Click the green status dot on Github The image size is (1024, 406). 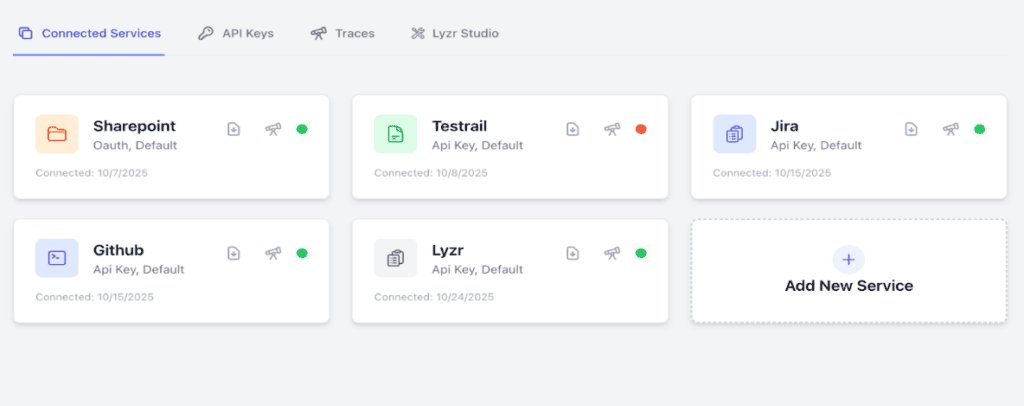click(x=302, y=253)
